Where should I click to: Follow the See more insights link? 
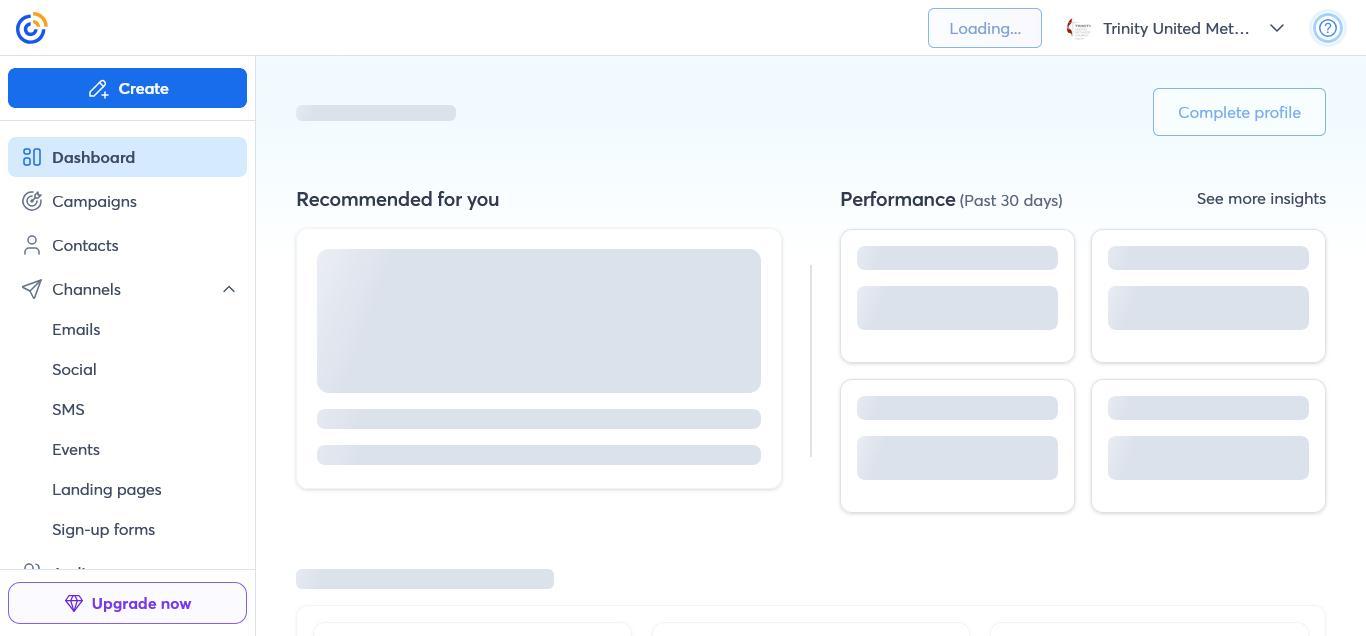coord(1261,198)
